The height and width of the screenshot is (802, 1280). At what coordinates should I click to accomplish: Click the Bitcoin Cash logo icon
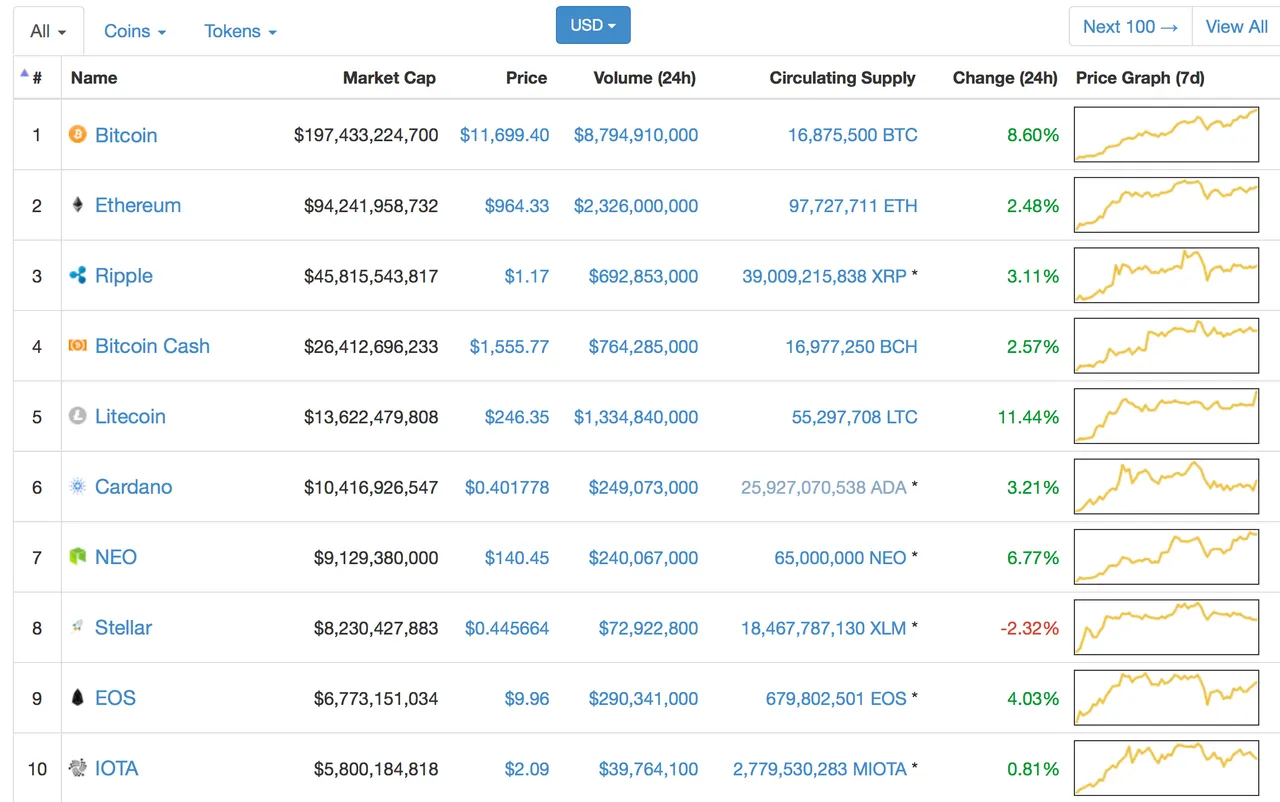pyautogui.click(x=77, y=345)
